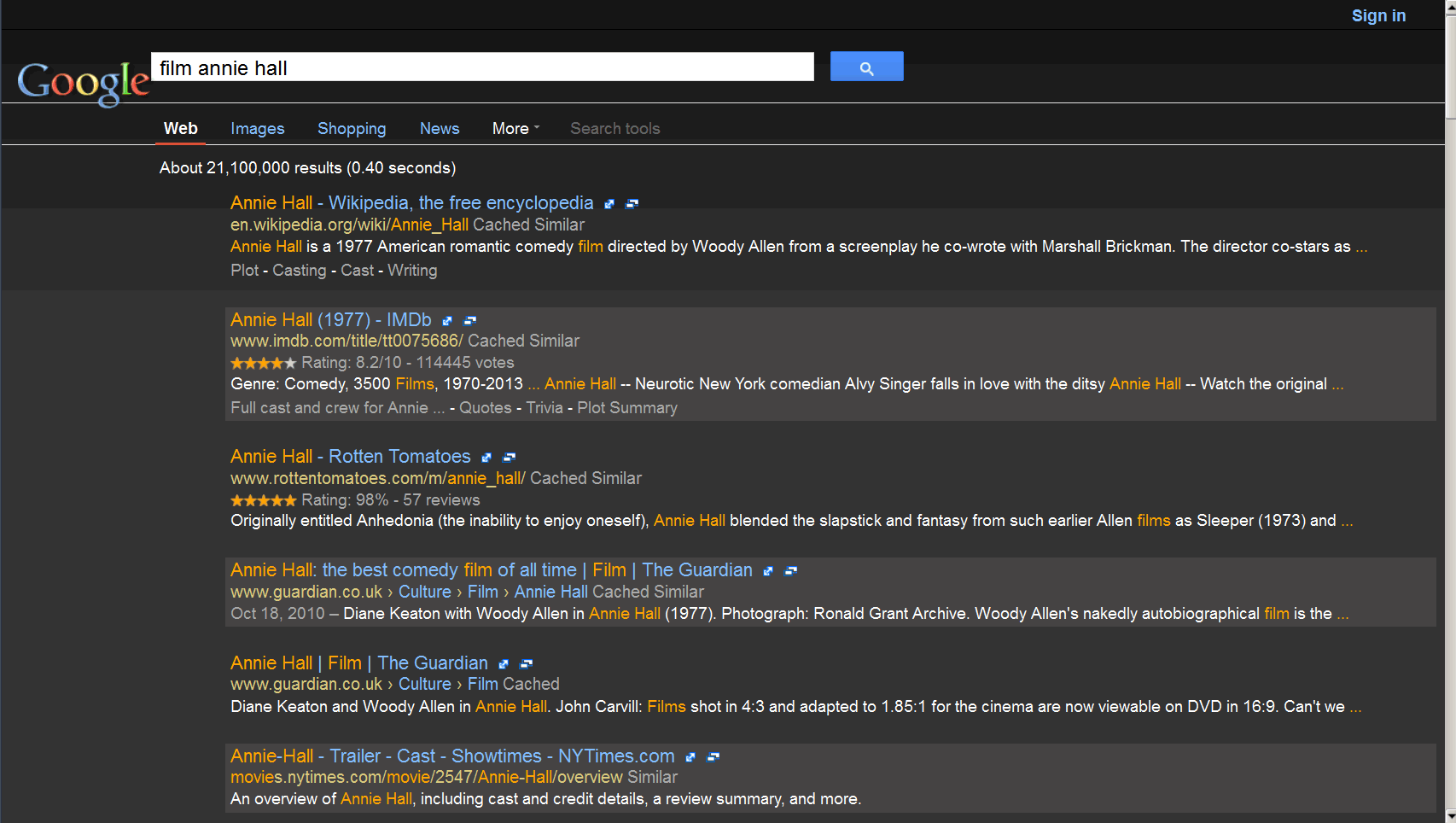Open Plot Summary sublink under IMDb result

click(627, 408)
